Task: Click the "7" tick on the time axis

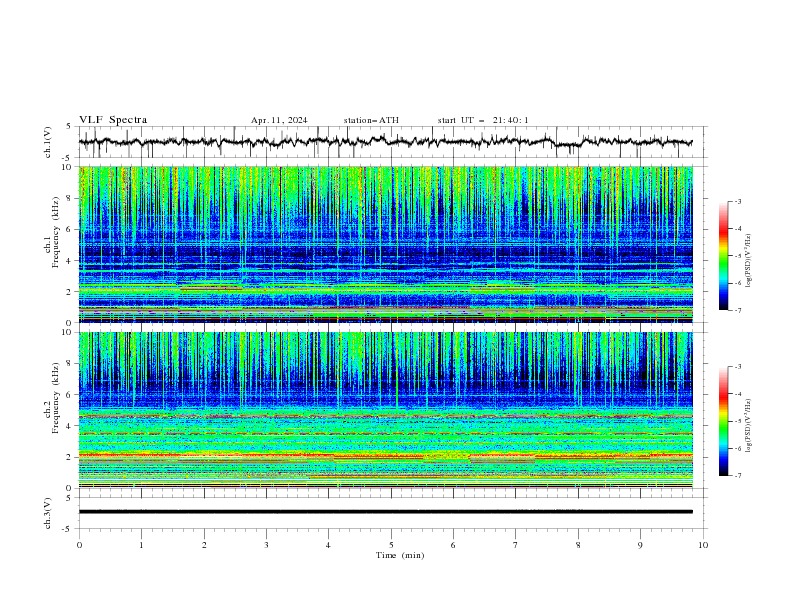Action: point(516,545)
